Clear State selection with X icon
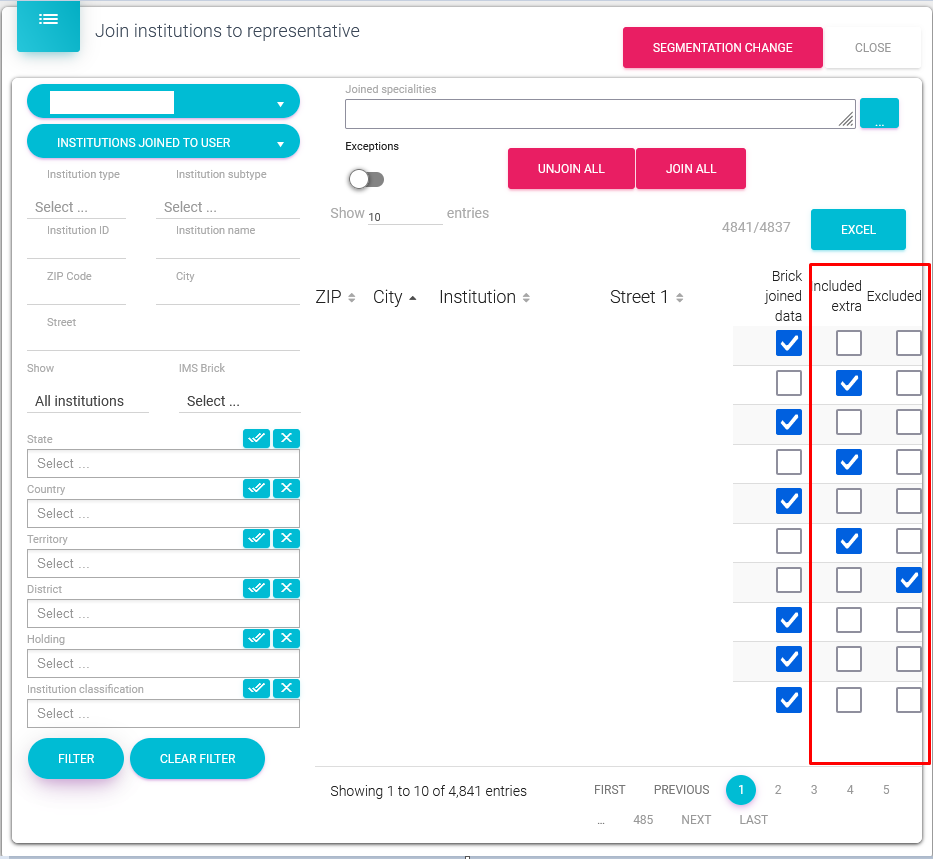 coord(286,439)
